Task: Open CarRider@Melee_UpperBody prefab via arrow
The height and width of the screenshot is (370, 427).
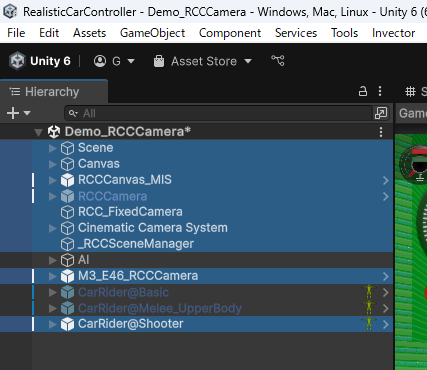Action: 386,308
